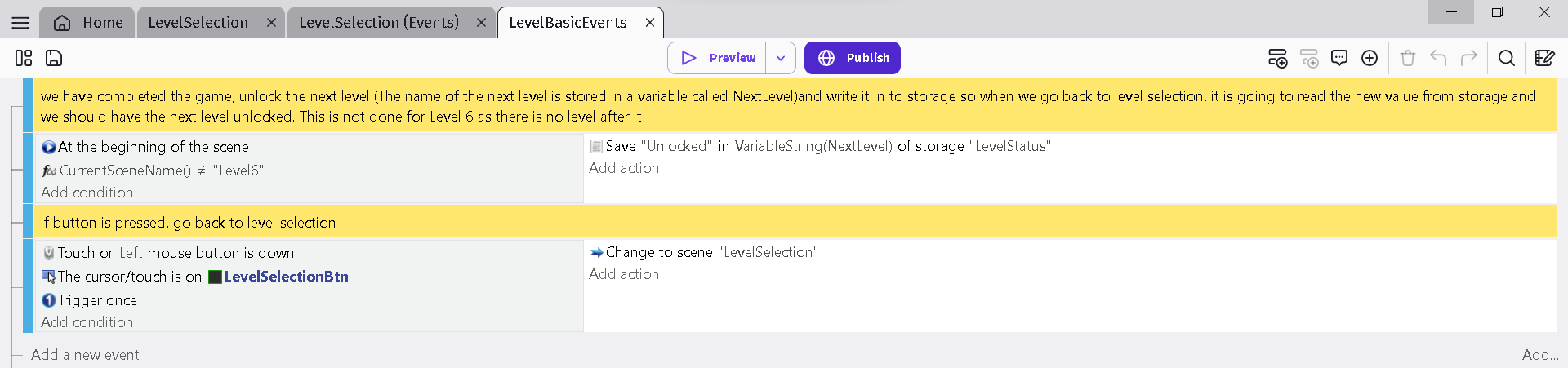1568x368 pixels.
Task: Close the LevelBasicEvents tab
Action: pyautogui.click(x=650, y=23)
